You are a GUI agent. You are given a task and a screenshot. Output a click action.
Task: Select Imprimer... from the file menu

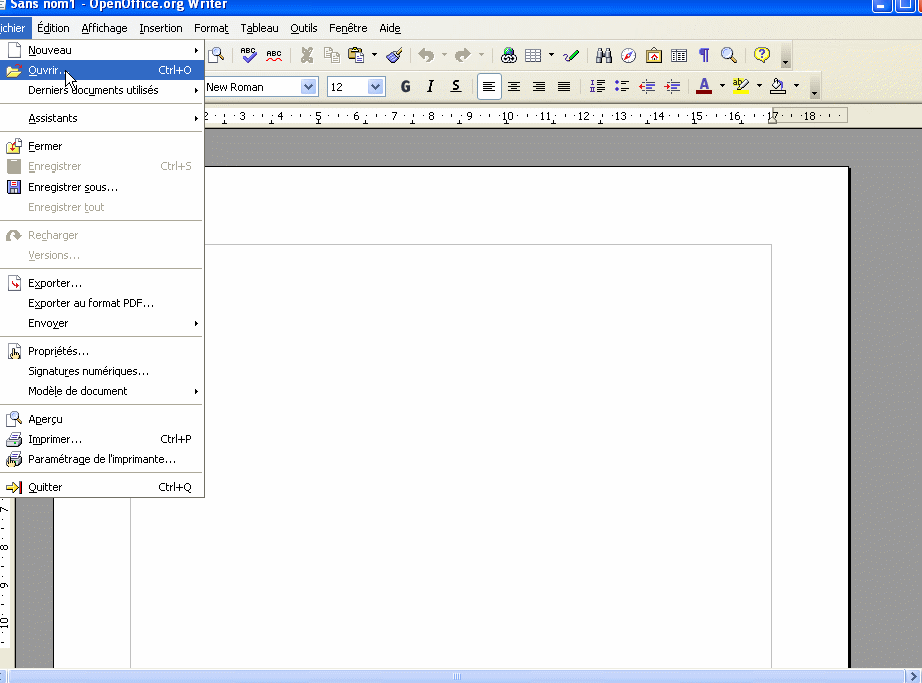[102, 439]
